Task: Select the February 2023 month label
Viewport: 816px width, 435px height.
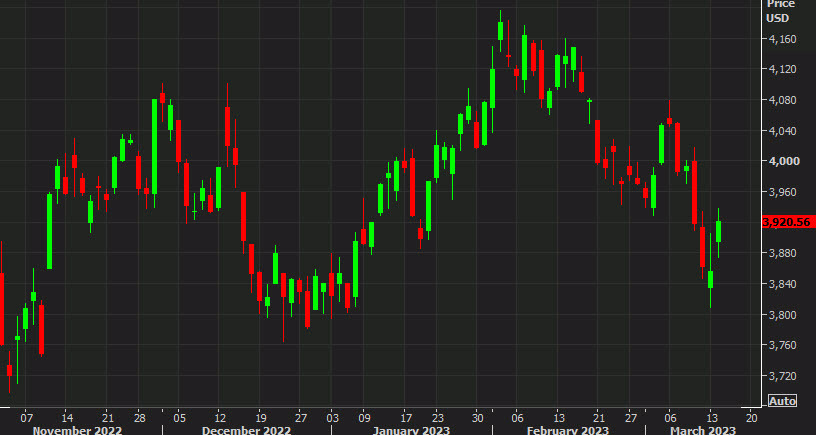Action: tap(567, 430)
